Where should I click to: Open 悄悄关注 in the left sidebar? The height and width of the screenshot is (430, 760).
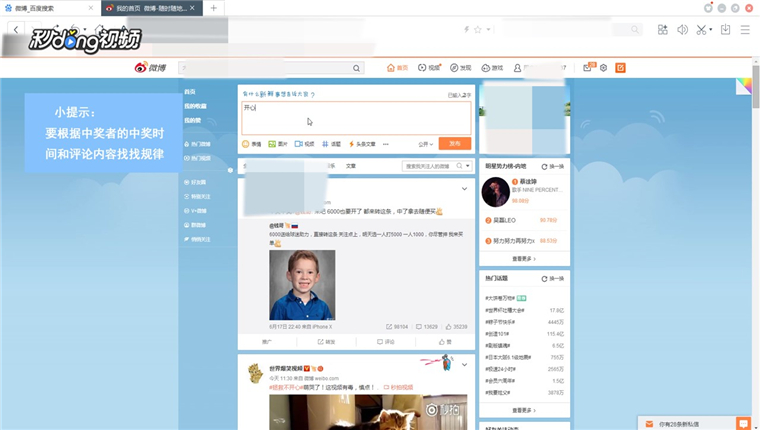(x=197, y=239)
